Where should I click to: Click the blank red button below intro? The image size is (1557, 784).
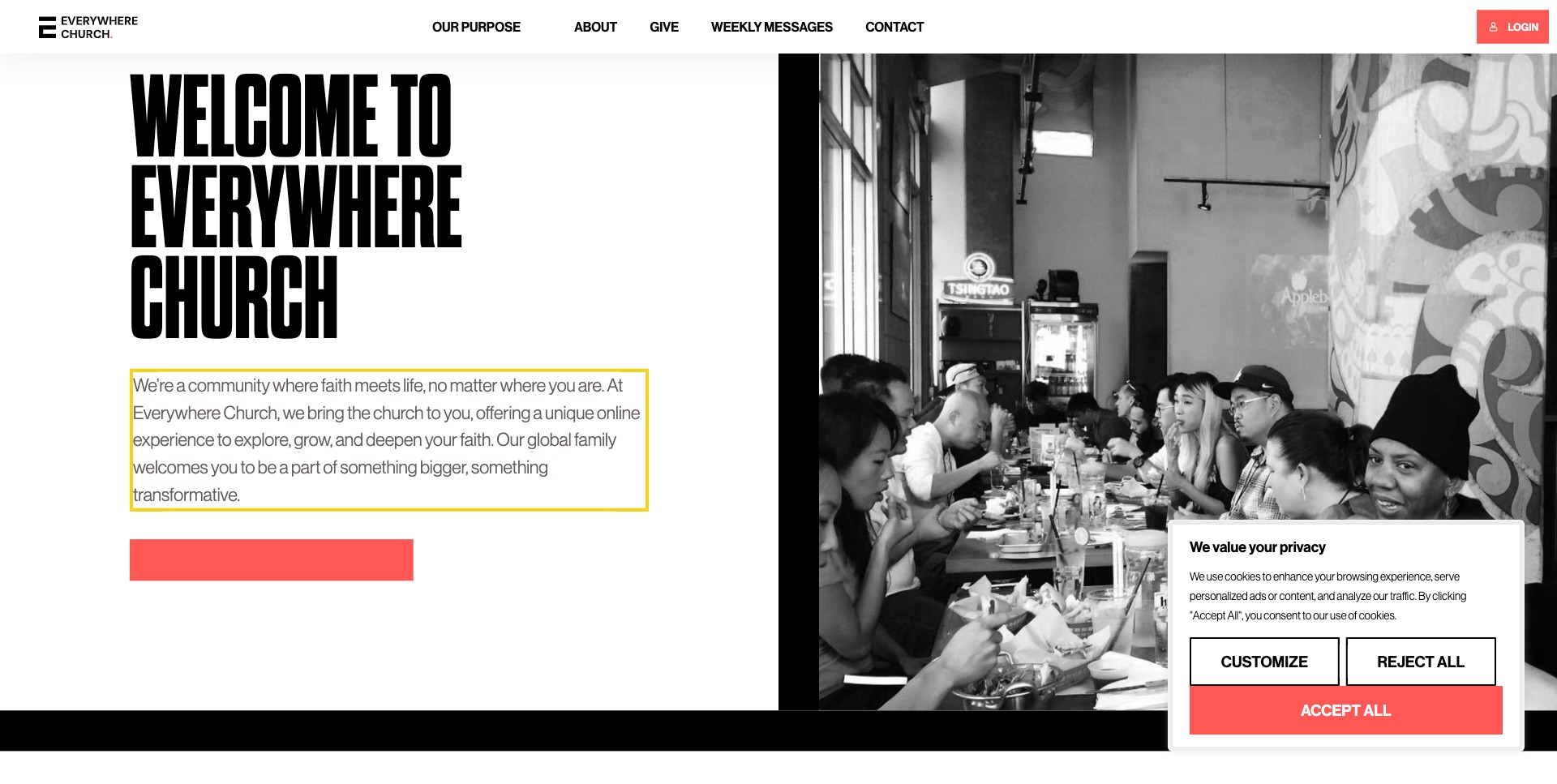(x=271, y=559)
